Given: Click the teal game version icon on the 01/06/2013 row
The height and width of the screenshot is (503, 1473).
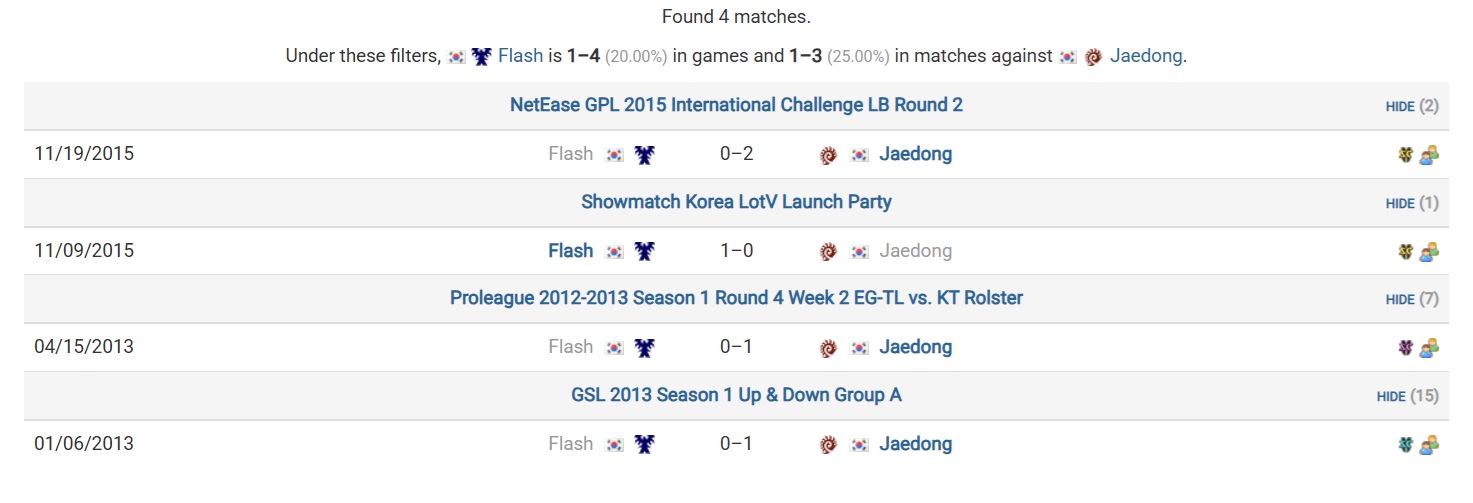Looking at the screenshot, I should [x=1406, y=444].
